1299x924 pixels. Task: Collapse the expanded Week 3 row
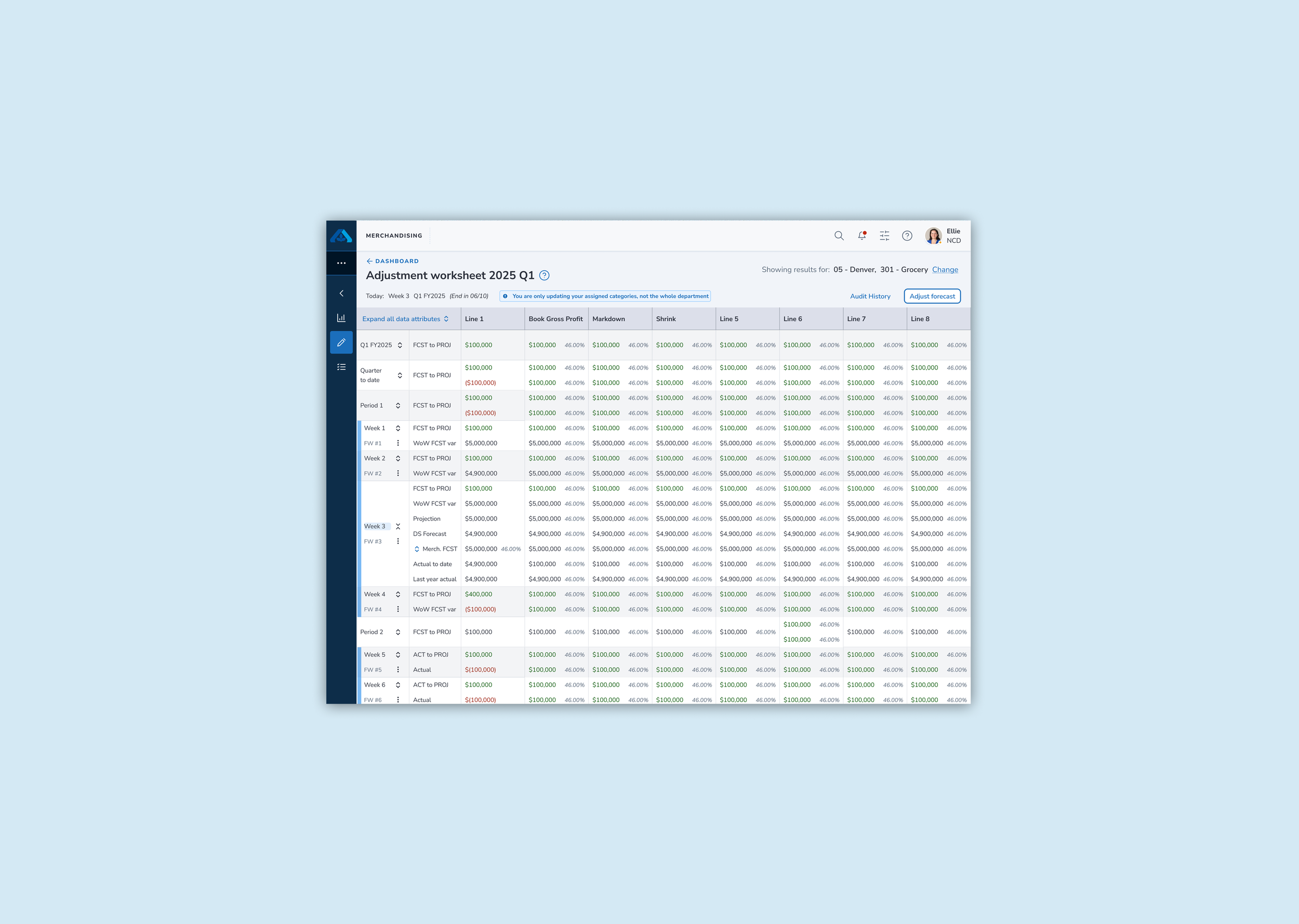(398, 526)
